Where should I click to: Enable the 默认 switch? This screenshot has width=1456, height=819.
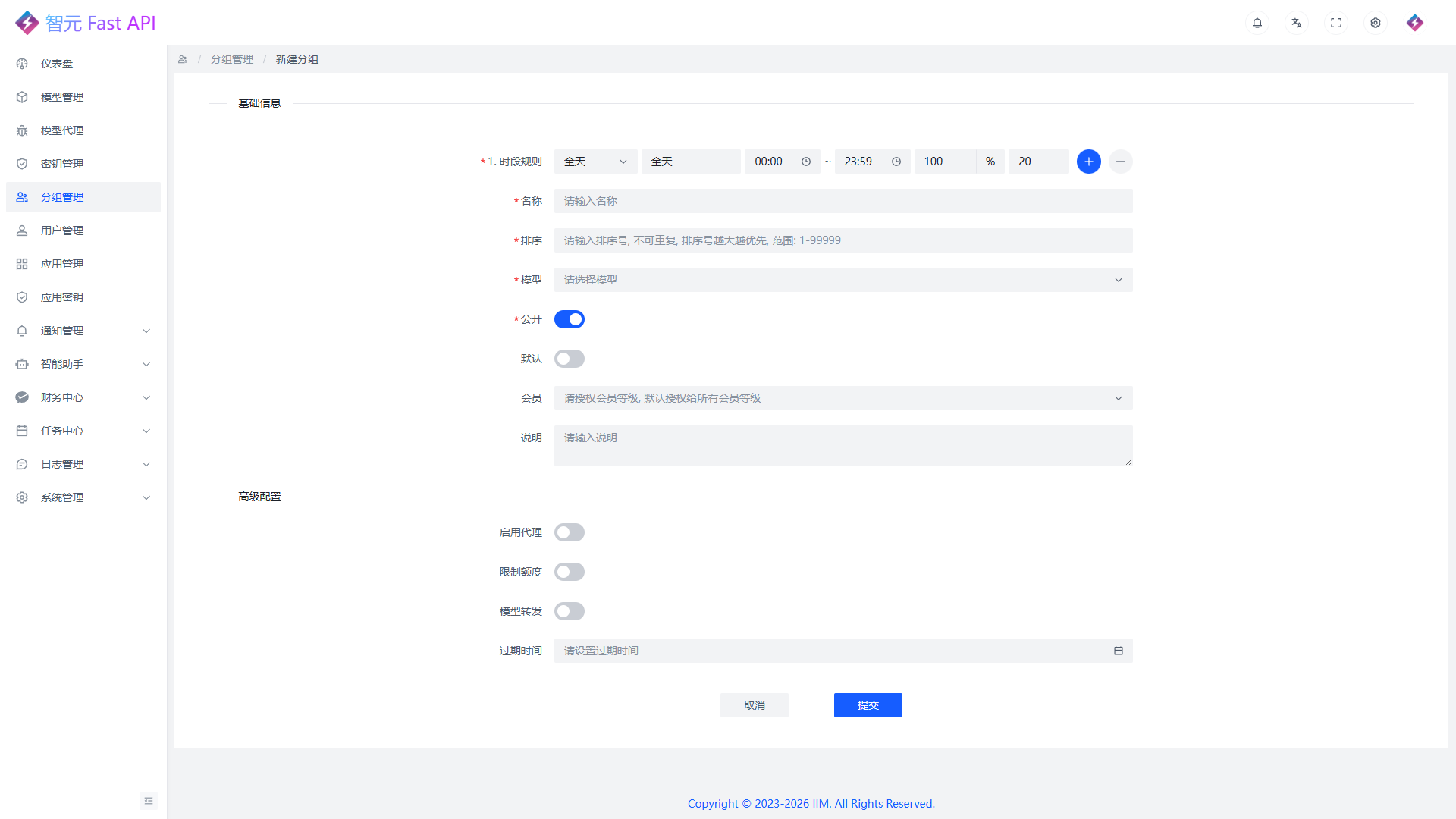click(570, 359)
